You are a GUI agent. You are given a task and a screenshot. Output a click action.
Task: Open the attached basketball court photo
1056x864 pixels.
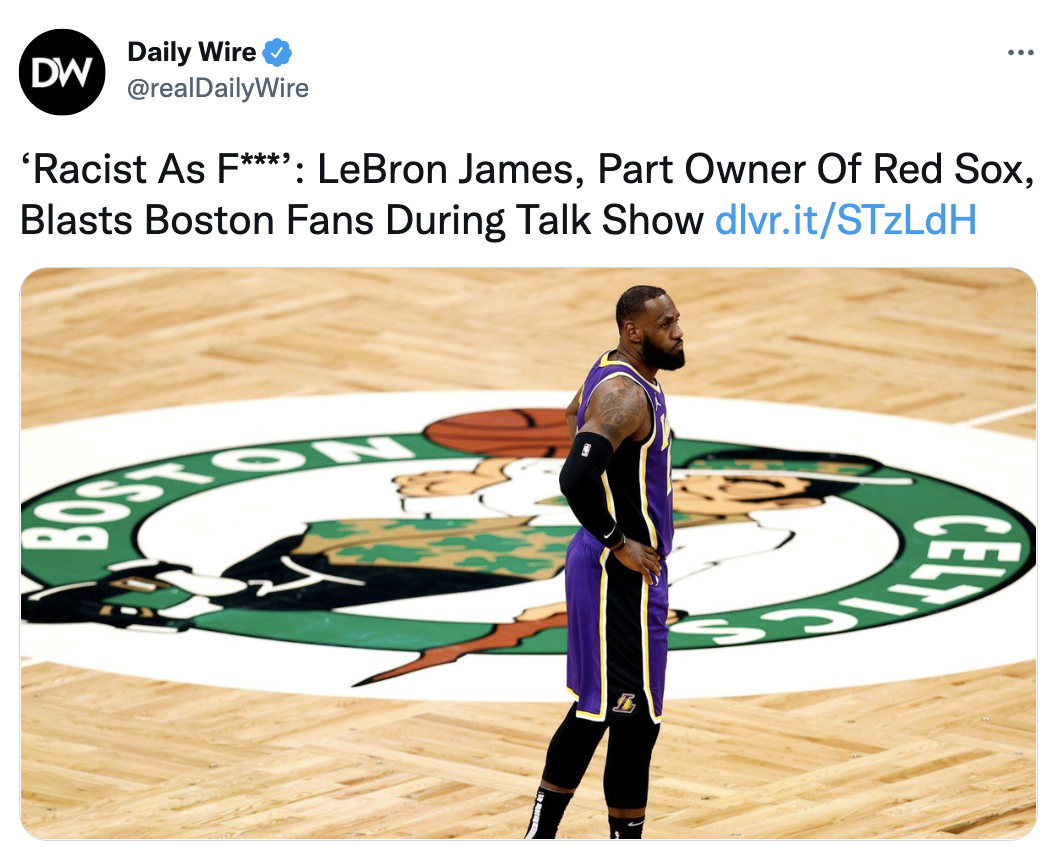tap(528, 554)
